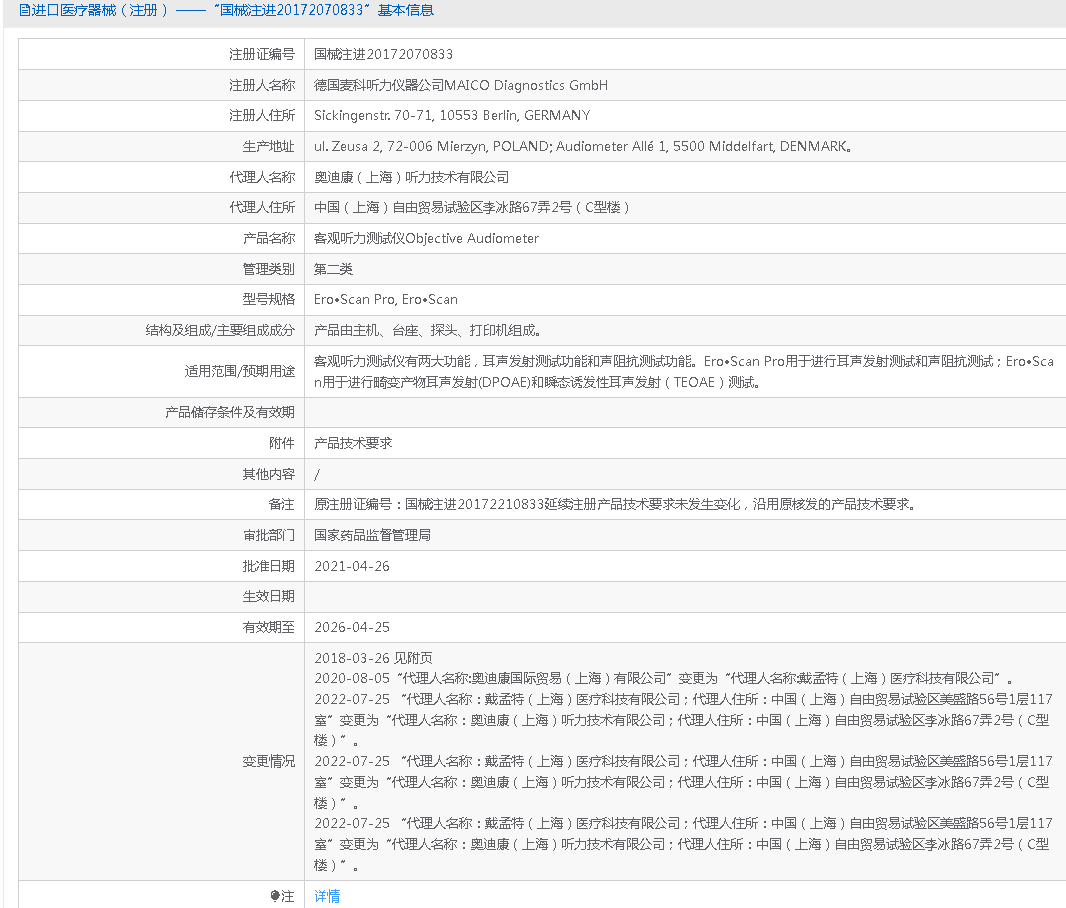Select the MAICO Diagnostics GmbH registrant name
This screenshot has width=1066, height=908.
click(461, 85)
